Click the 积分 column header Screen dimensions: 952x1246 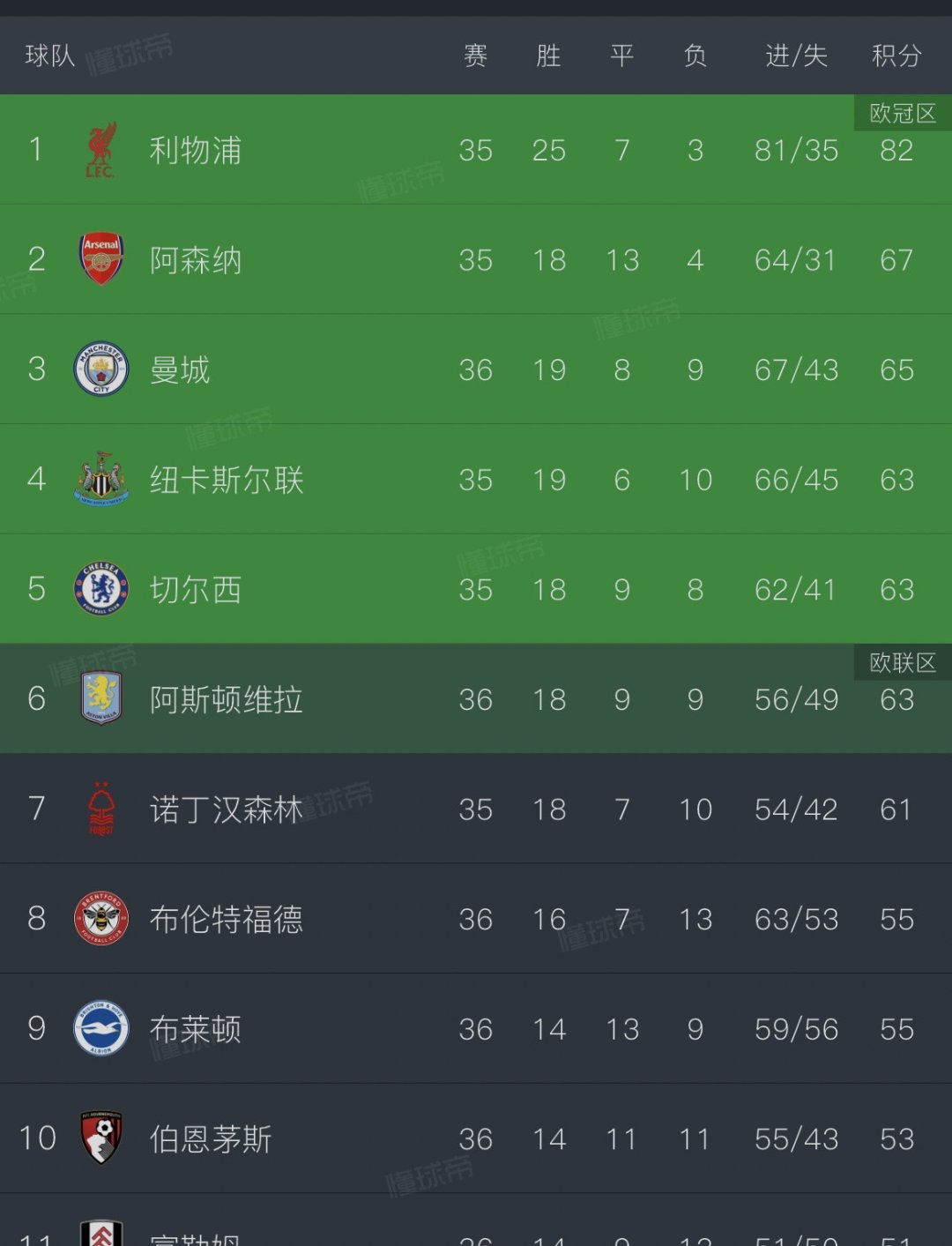(x=896, y=56)
